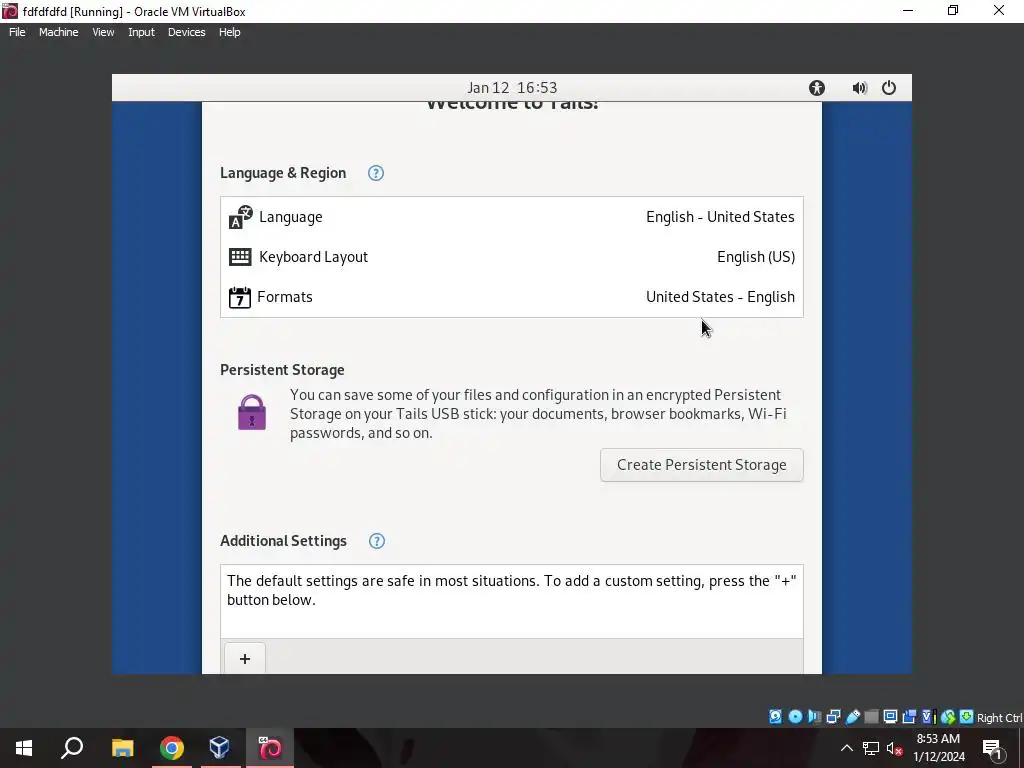Viewport: 1024px width, 768px height.
Task: Click the mouse integration status icon
Action: [x=948, y=716]
